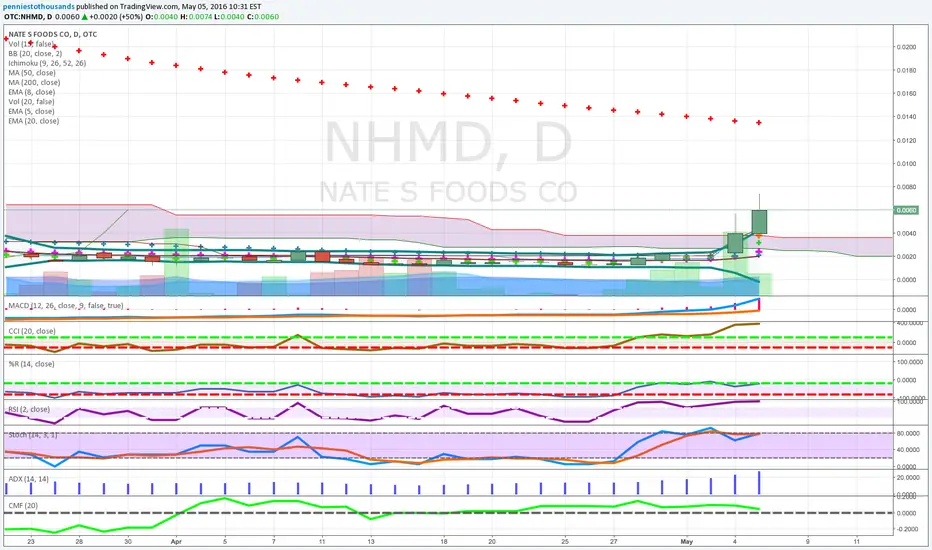Select the Vol (20, false) indicator label
Image resolution: width=932 pixels, height=550 pixels.
click(x=32, y=102)
